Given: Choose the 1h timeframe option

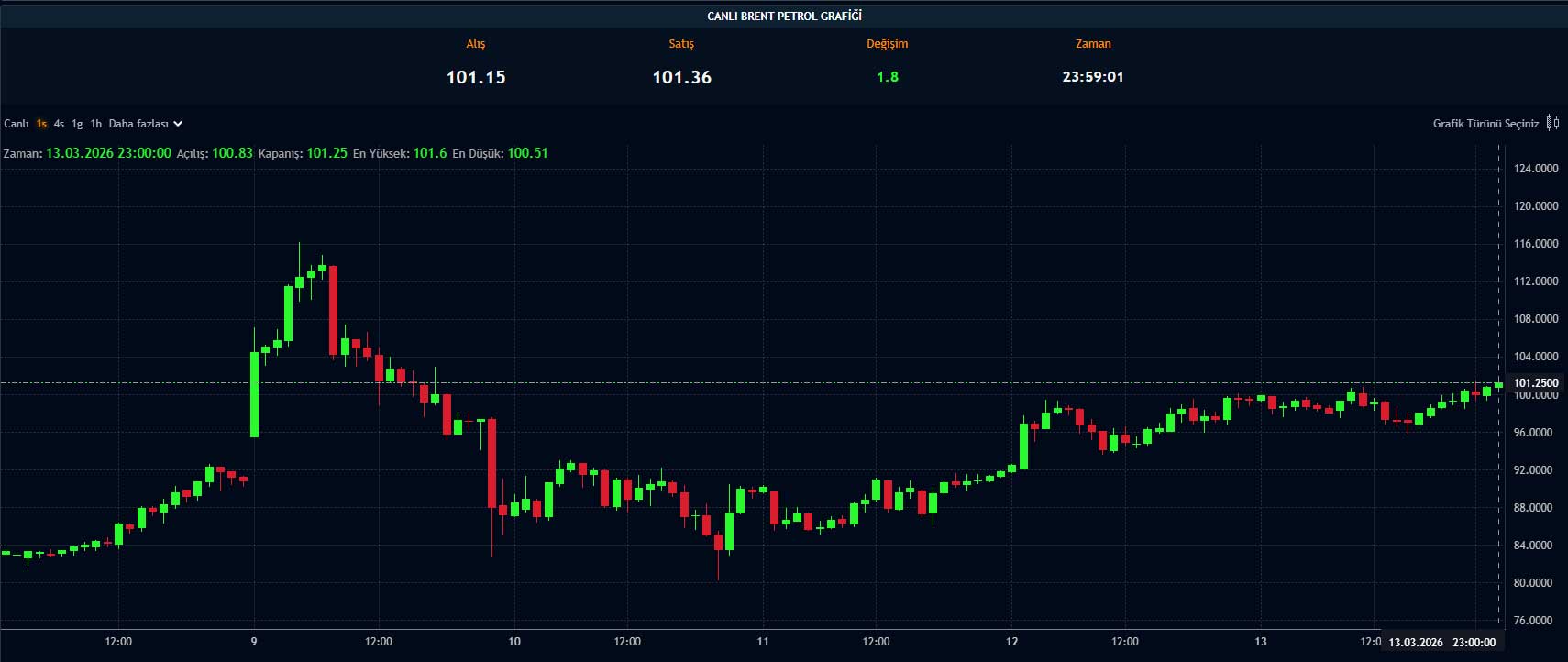Looking at the screenshot, I should click(x=95, y=124).
